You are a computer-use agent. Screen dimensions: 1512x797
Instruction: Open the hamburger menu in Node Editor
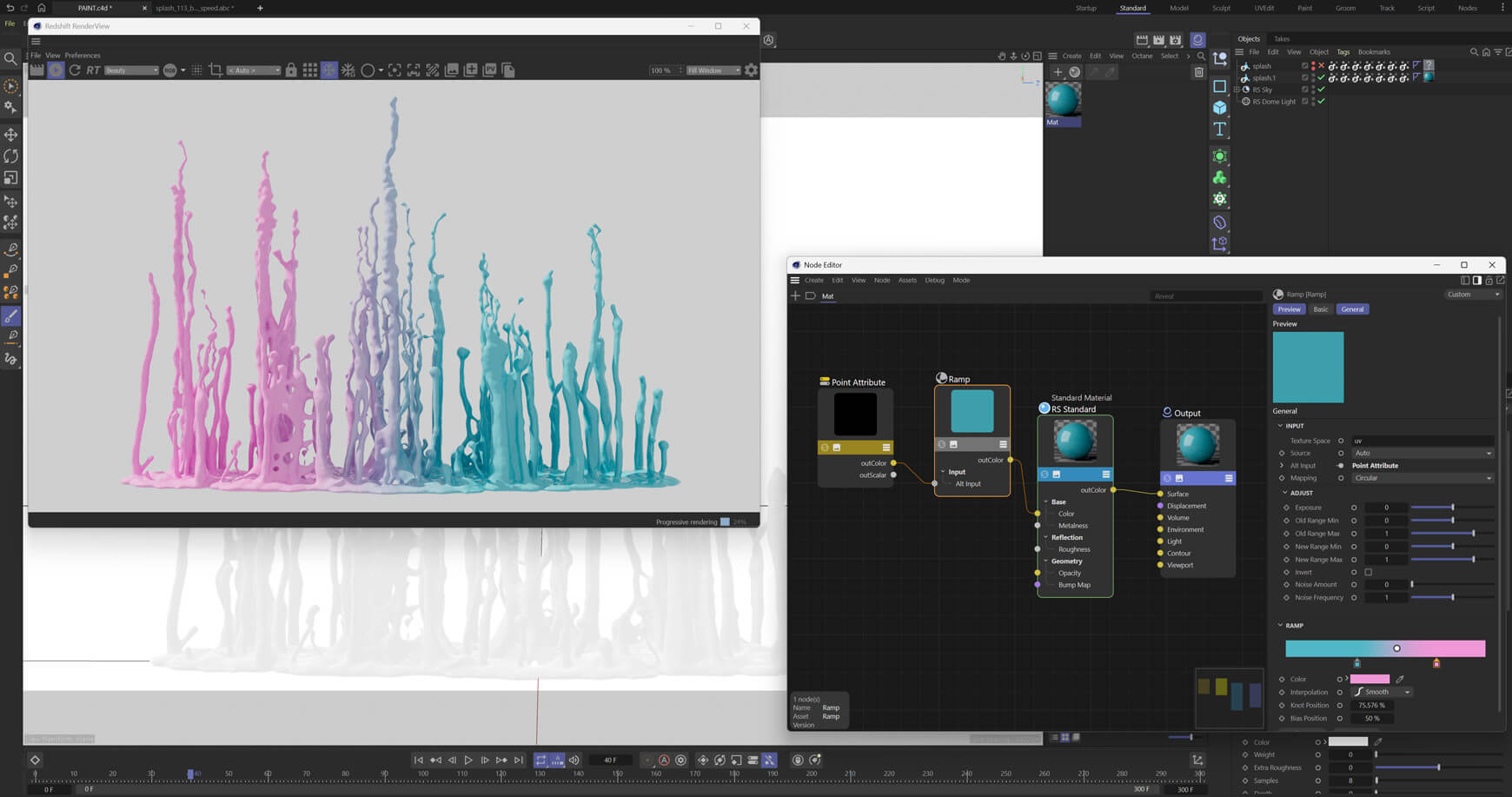794,280
